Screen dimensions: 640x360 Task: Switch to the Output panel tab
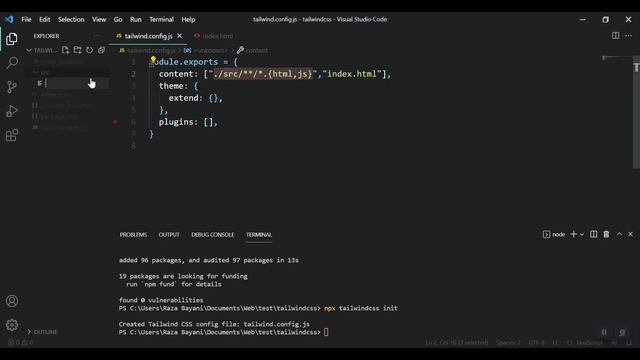pyautogui.click(x=169, y=235)
